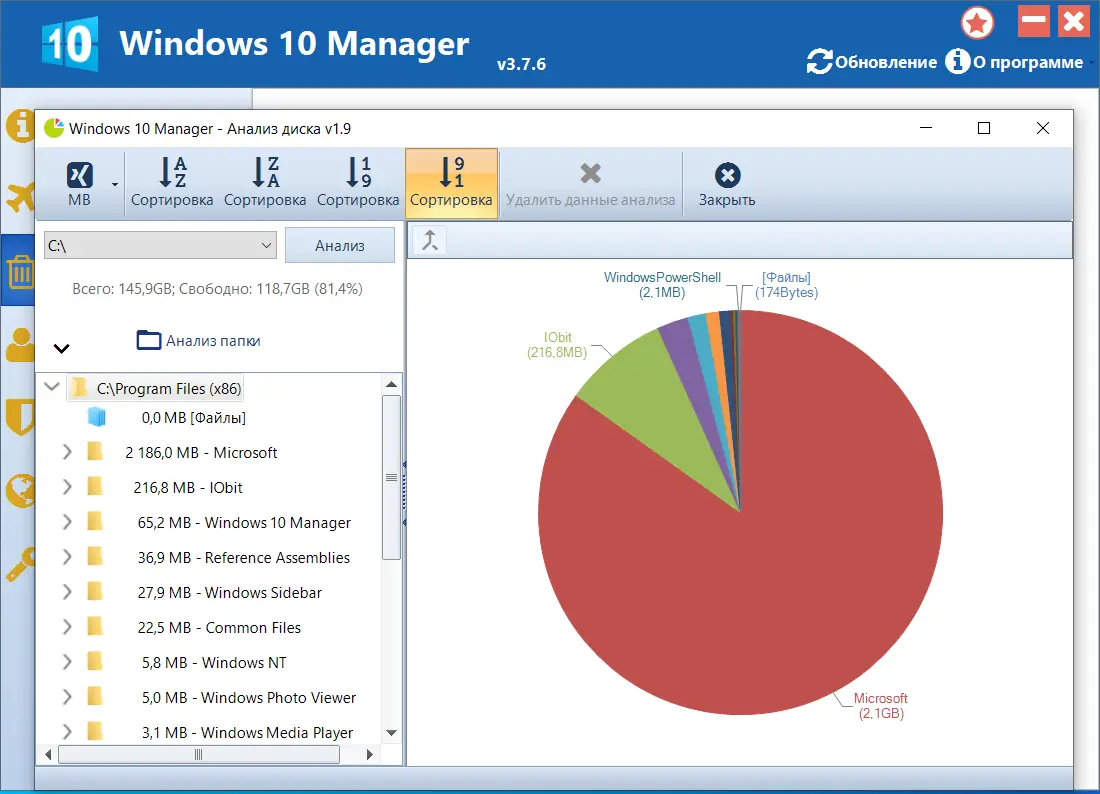
Task: Expand the IObit folder node
Action: tap(67, 487)
